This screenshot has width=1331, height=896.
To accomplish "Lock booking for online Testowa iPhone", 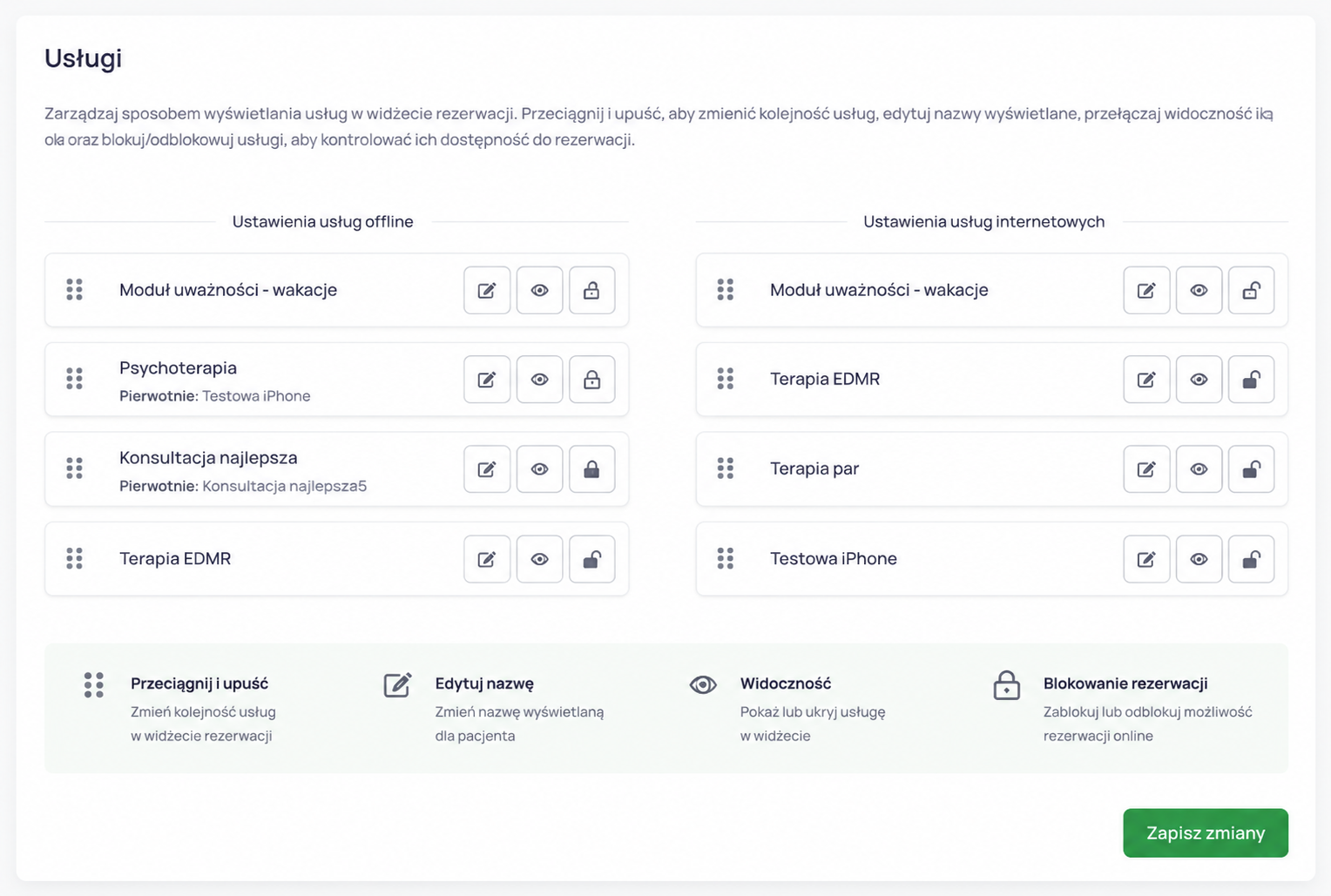I will 1251,559.
